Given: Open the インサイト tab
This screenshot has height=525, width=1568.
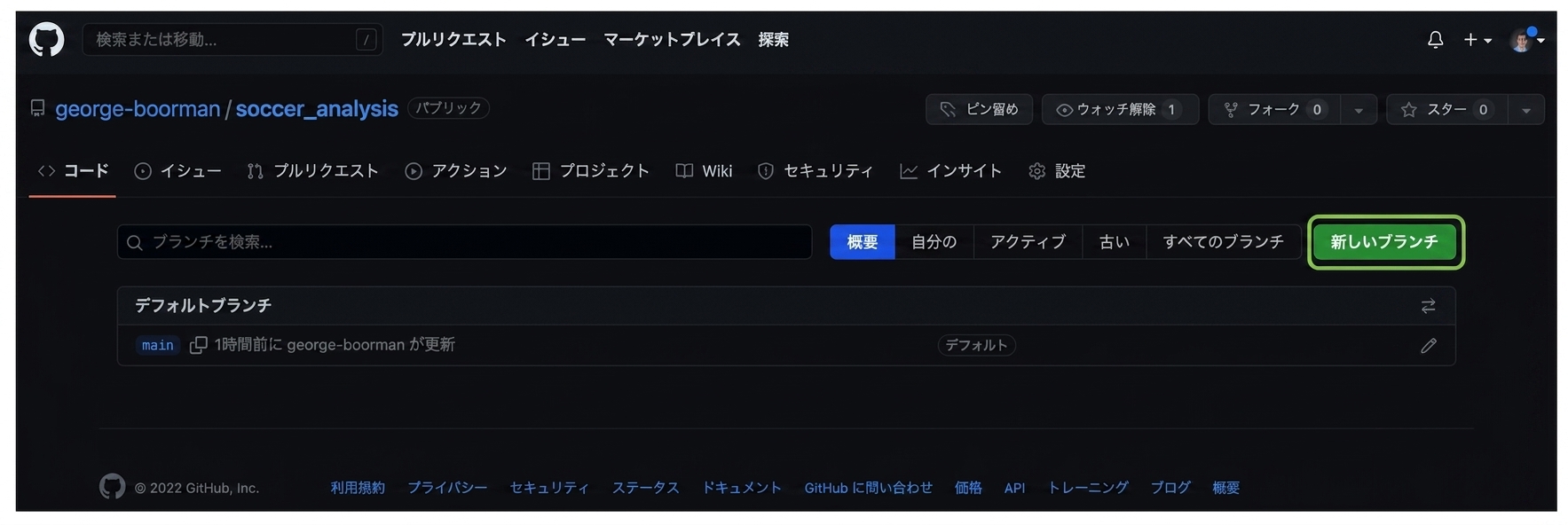Looking at the screenshot, I should [x=950, y=171].
